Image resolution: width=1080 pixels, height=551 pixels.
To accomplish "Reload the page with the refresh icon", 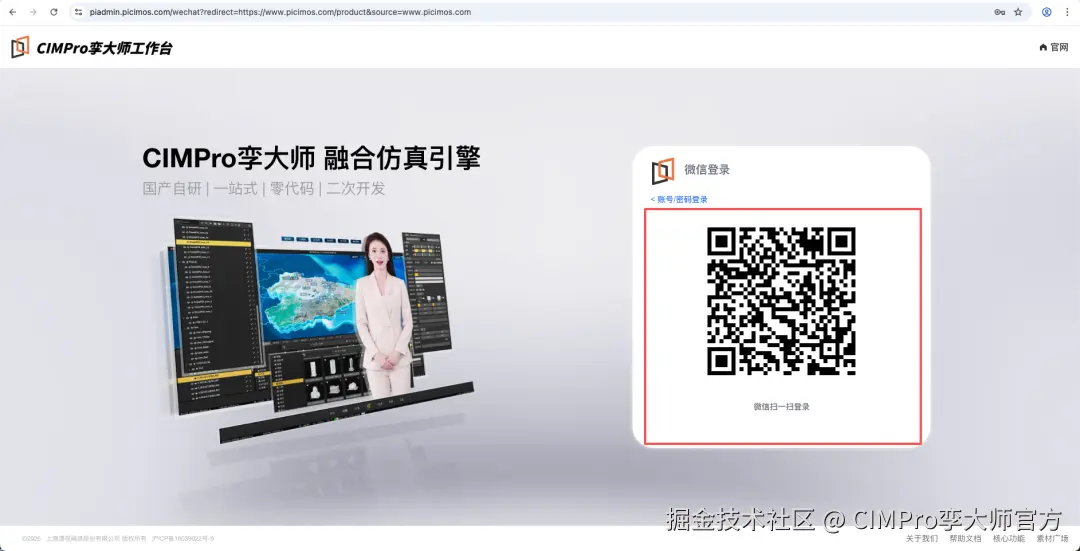I will coord(54,12).
